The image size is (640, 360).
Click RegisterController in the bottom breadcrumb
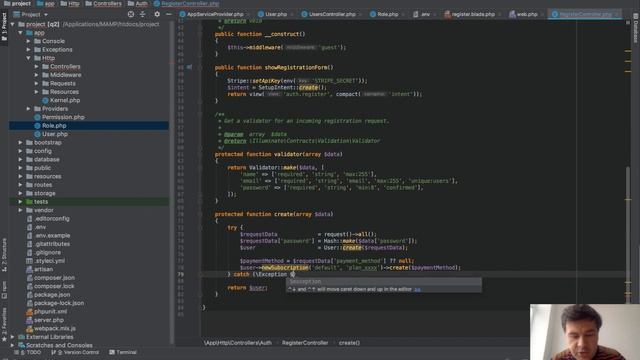(x=305, y=343)
